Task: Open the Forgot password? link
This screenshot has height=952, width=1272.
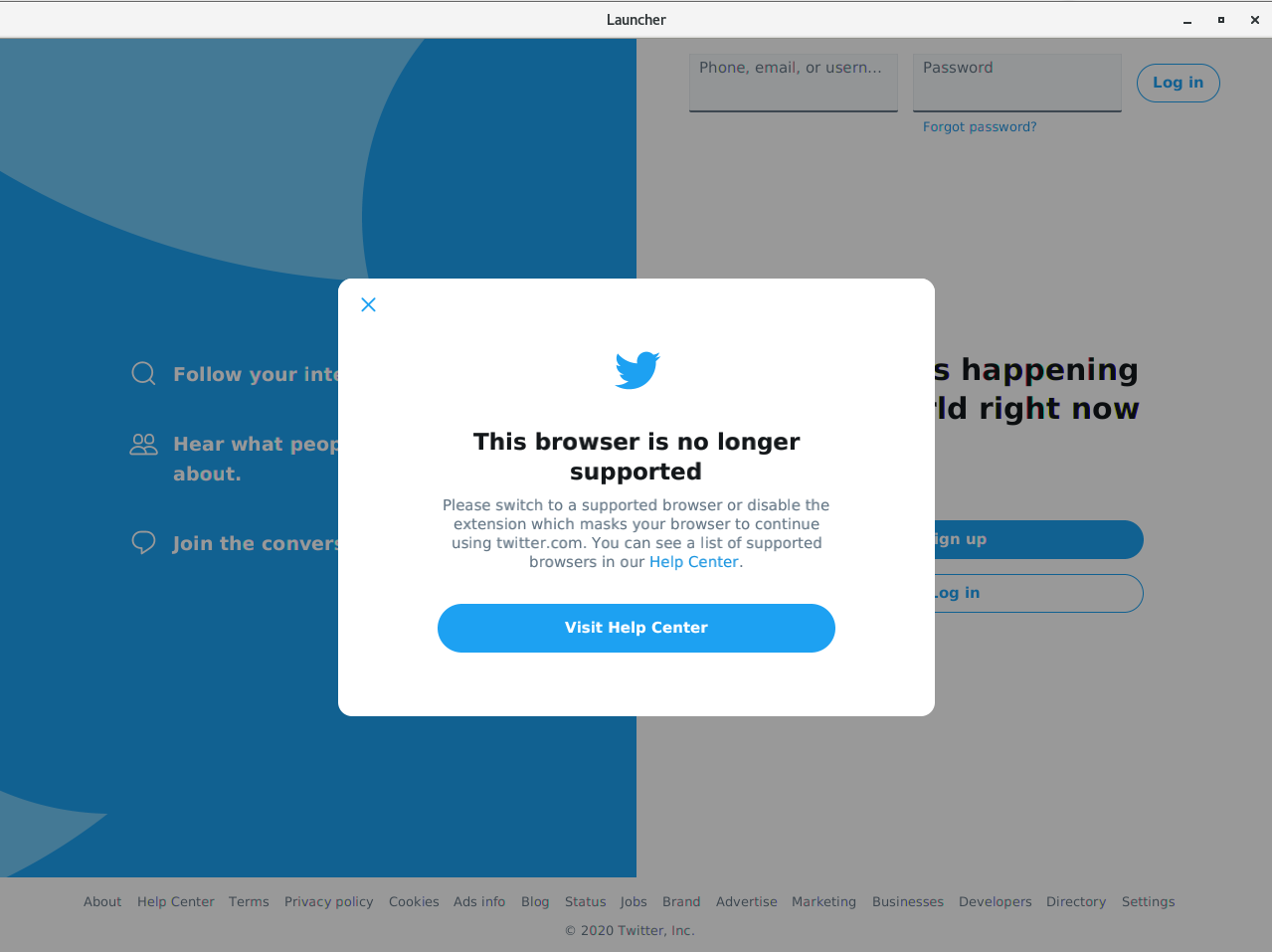Action: click(x=980, y=127)
